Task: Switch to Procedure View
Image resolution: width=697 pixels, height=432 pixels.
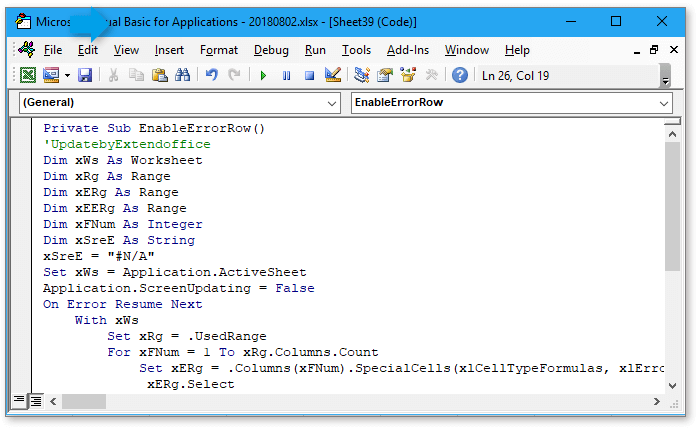Action: pos(19,401)
